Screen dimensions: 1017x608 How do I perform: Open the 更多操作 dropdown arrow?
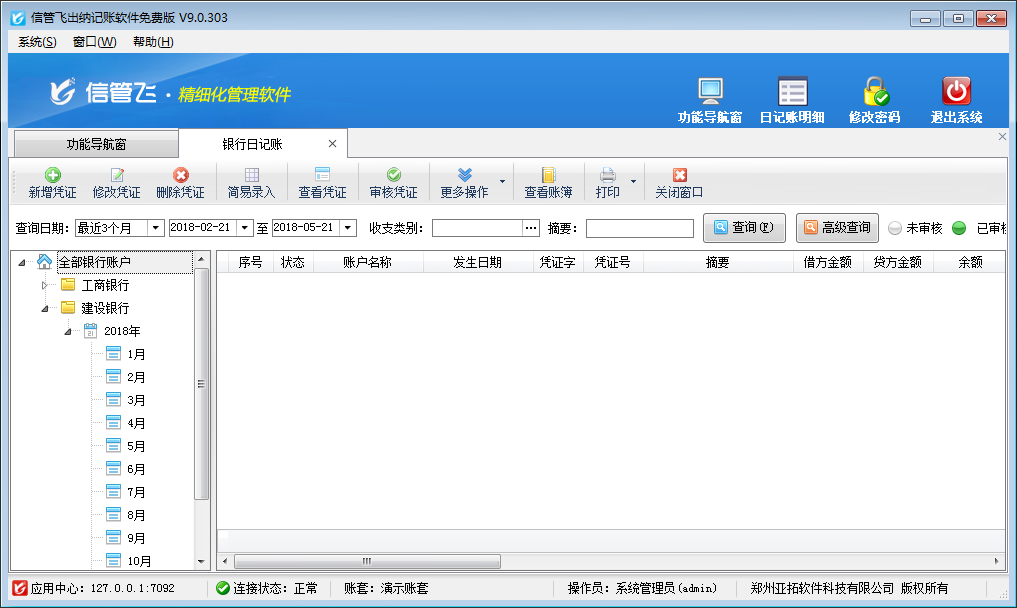(x=502, y=183)
